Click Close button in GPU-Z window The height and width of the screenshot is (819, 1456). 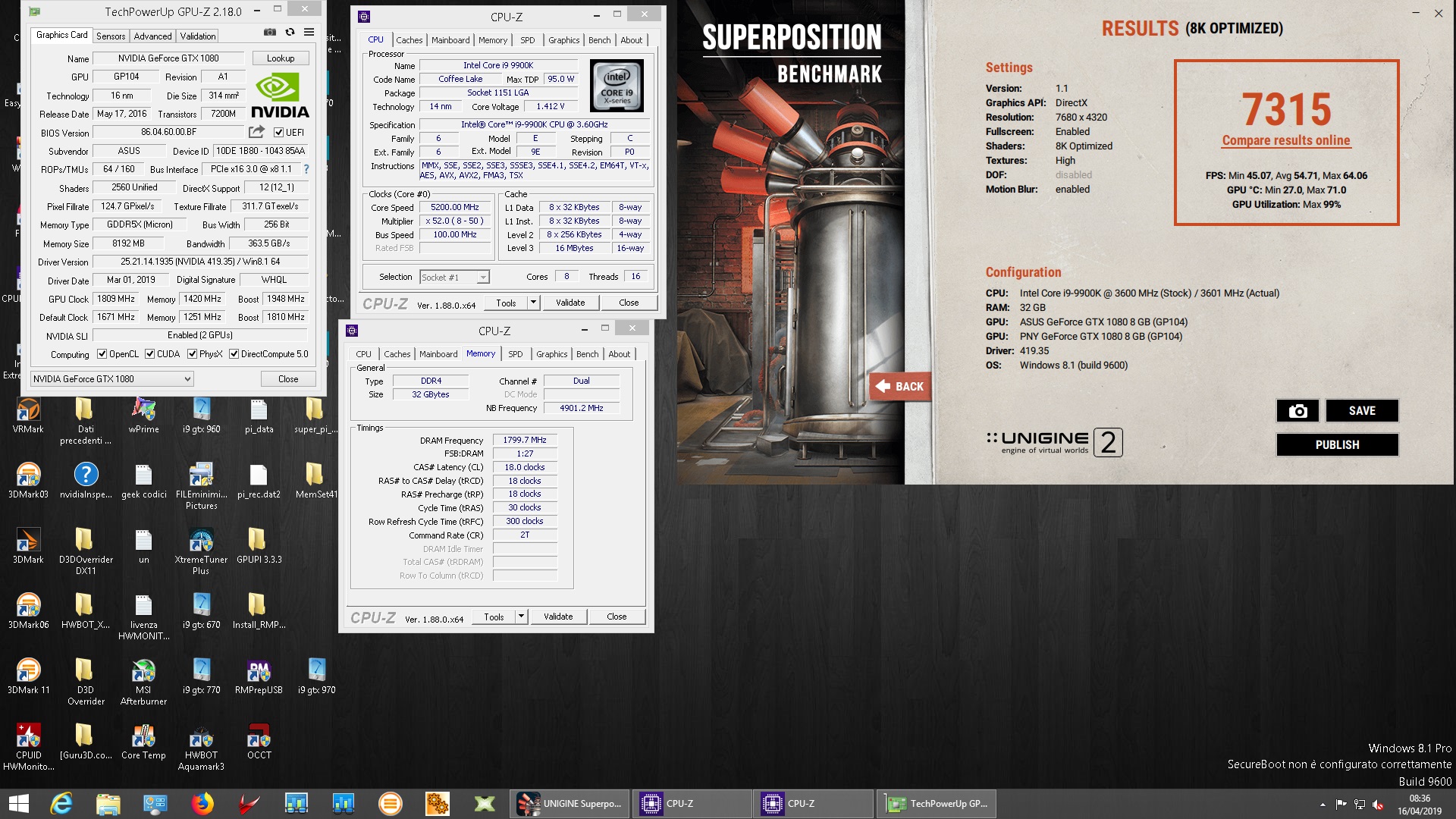(288, 379)
